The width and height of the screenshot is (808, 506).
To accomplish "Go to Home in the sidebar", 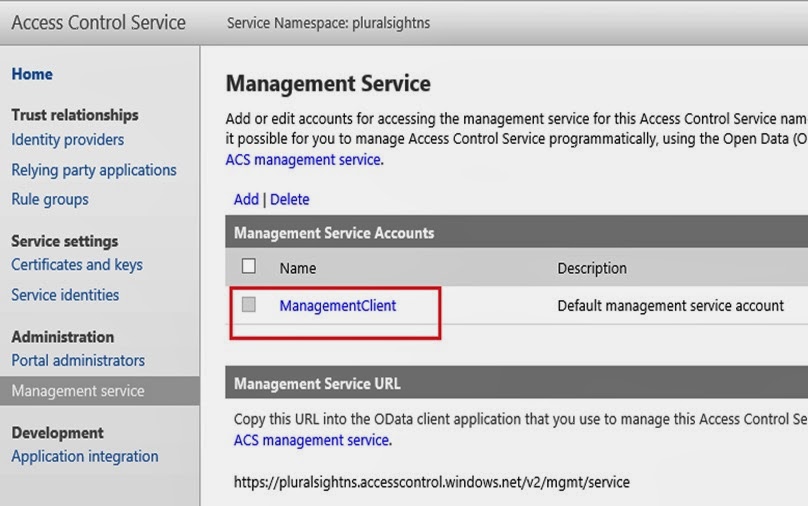I will 32,74.
